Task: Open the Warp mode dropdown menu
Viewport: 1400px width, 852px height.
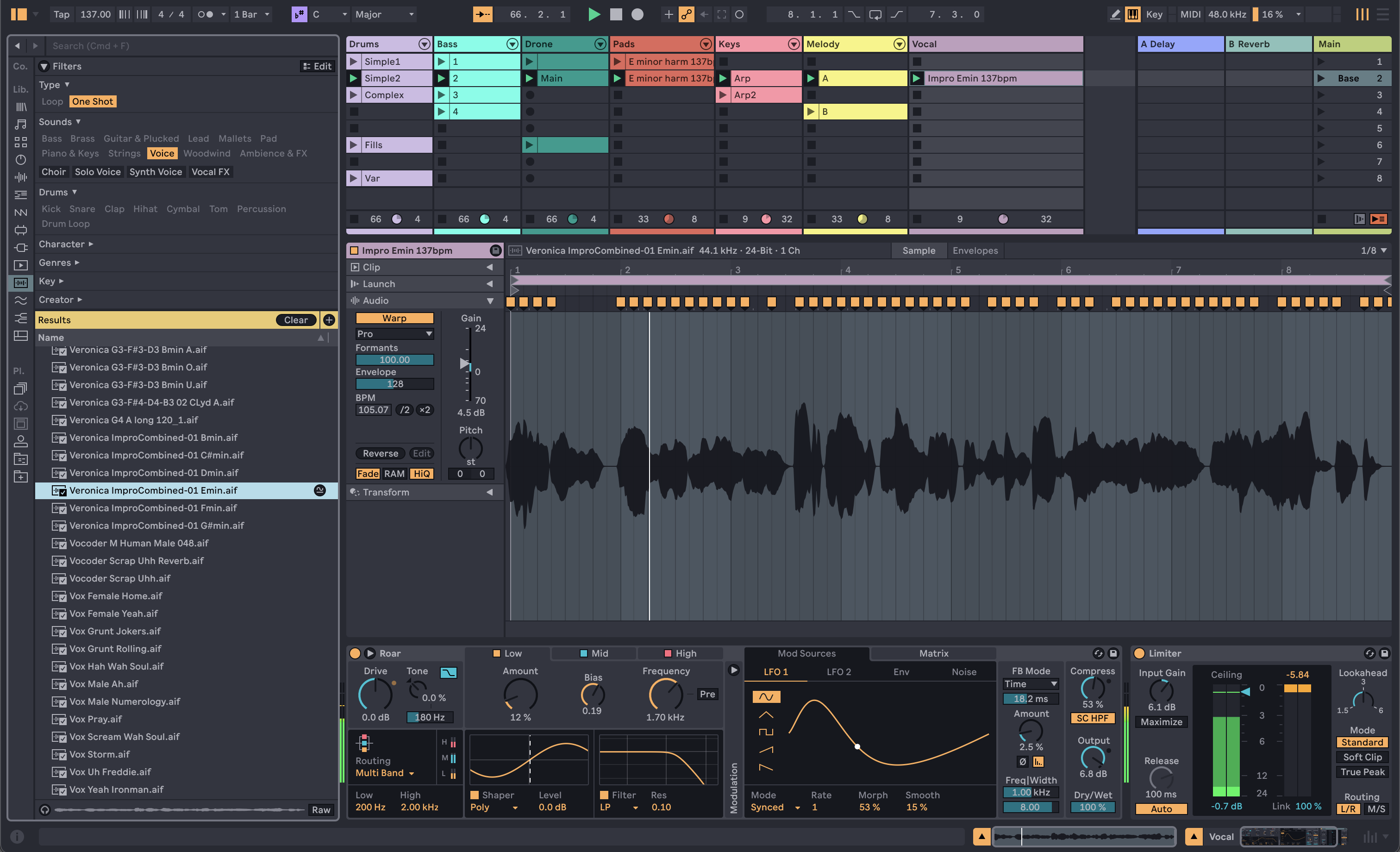Action: point(393,333)
